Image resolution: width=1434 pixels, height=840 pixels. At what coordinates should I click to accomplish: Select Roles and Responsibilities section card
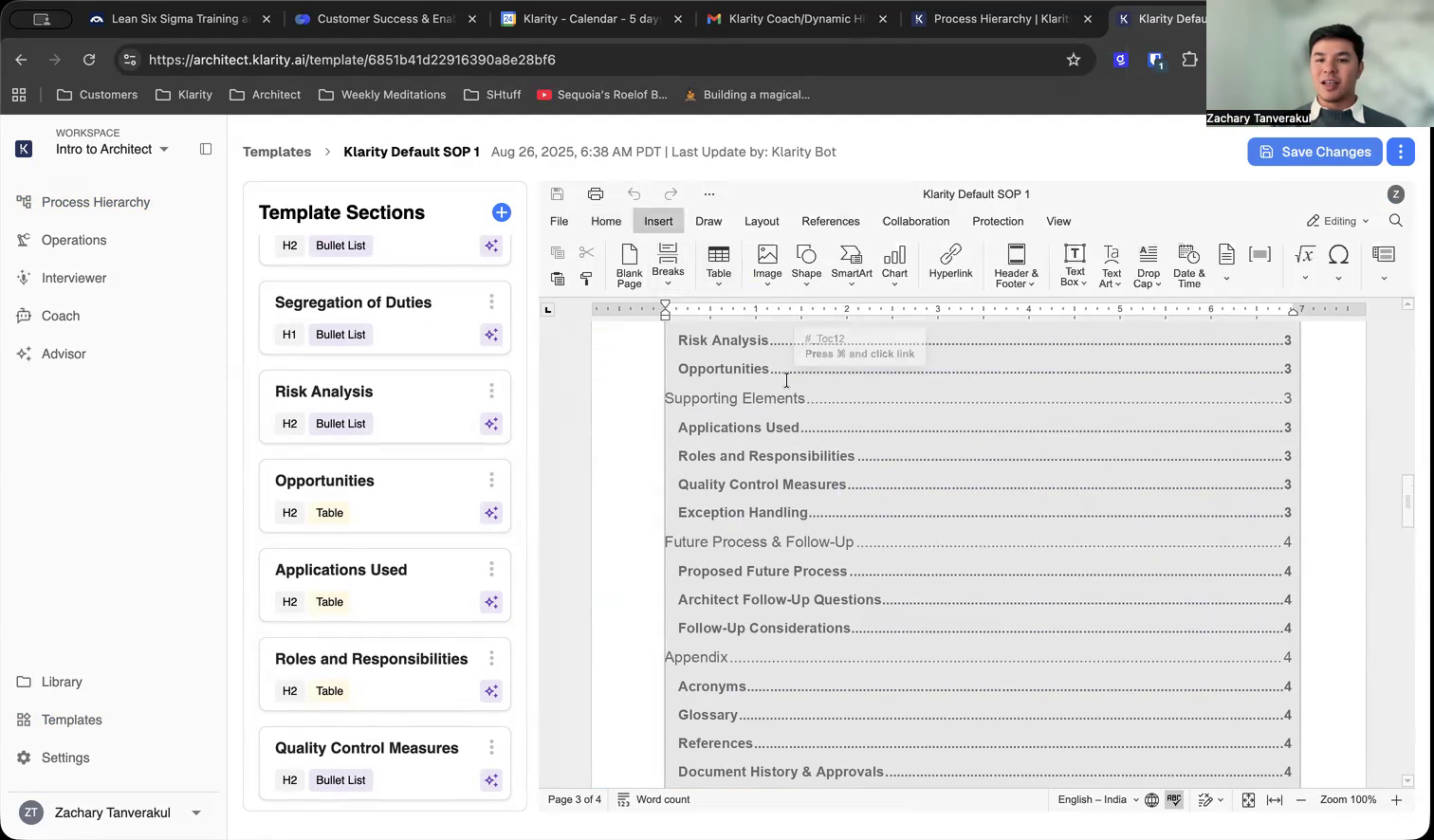[385, 675]
